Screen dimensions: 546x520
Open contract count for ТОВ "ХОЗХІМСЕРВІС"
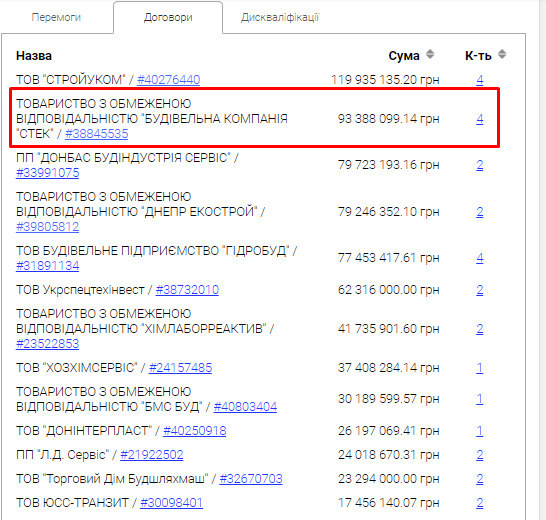[480, 368]
